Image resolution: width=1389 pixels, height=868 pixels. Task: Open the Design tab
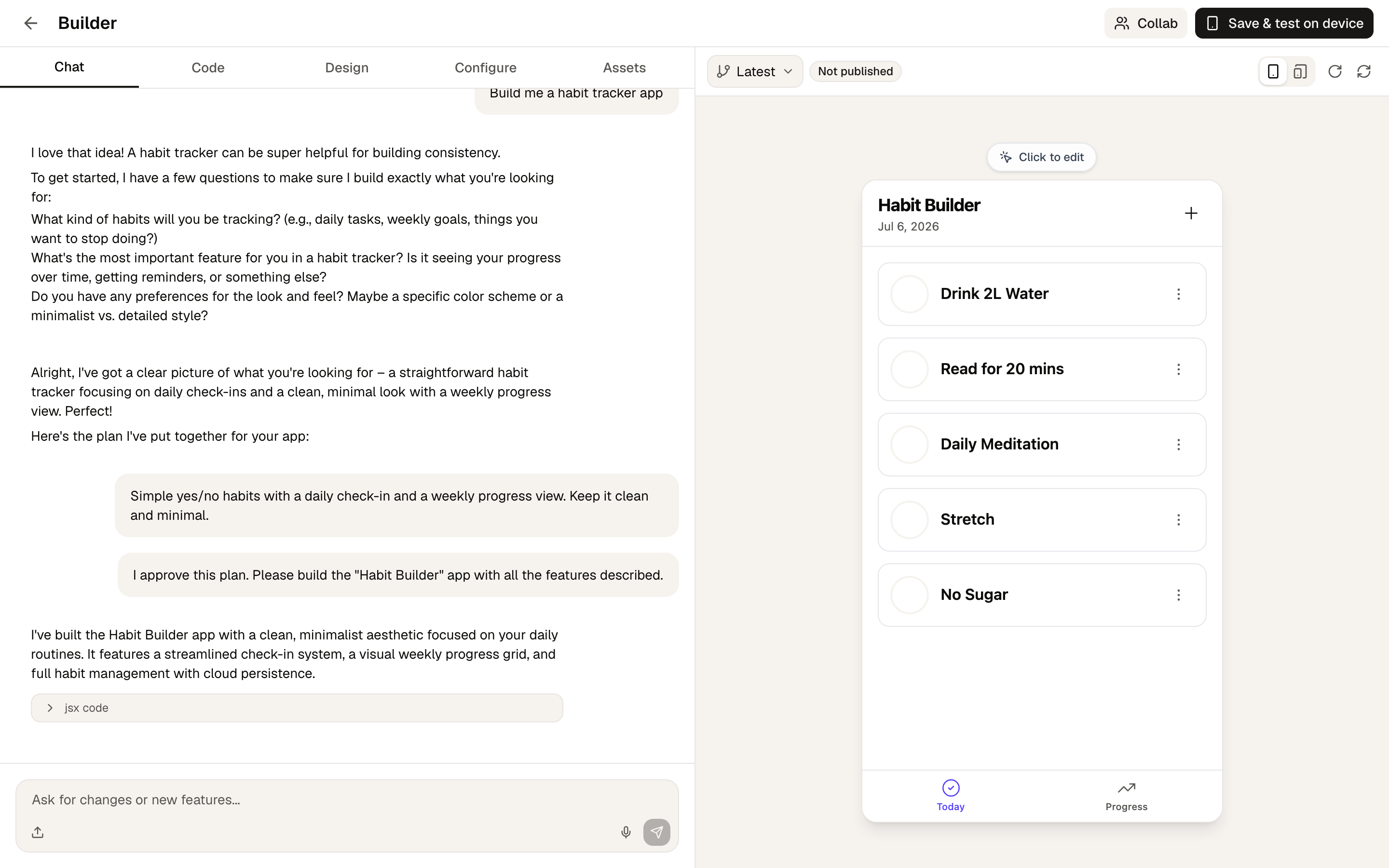coord(347,68)
